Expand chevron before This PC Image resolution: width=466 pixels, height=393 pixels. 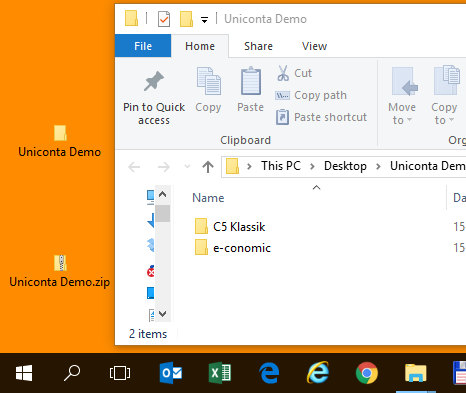click(x=249, y=166)
